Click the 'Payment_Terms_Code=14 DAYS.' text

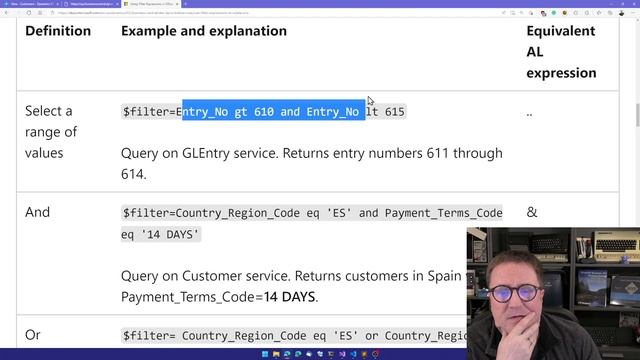219,297
